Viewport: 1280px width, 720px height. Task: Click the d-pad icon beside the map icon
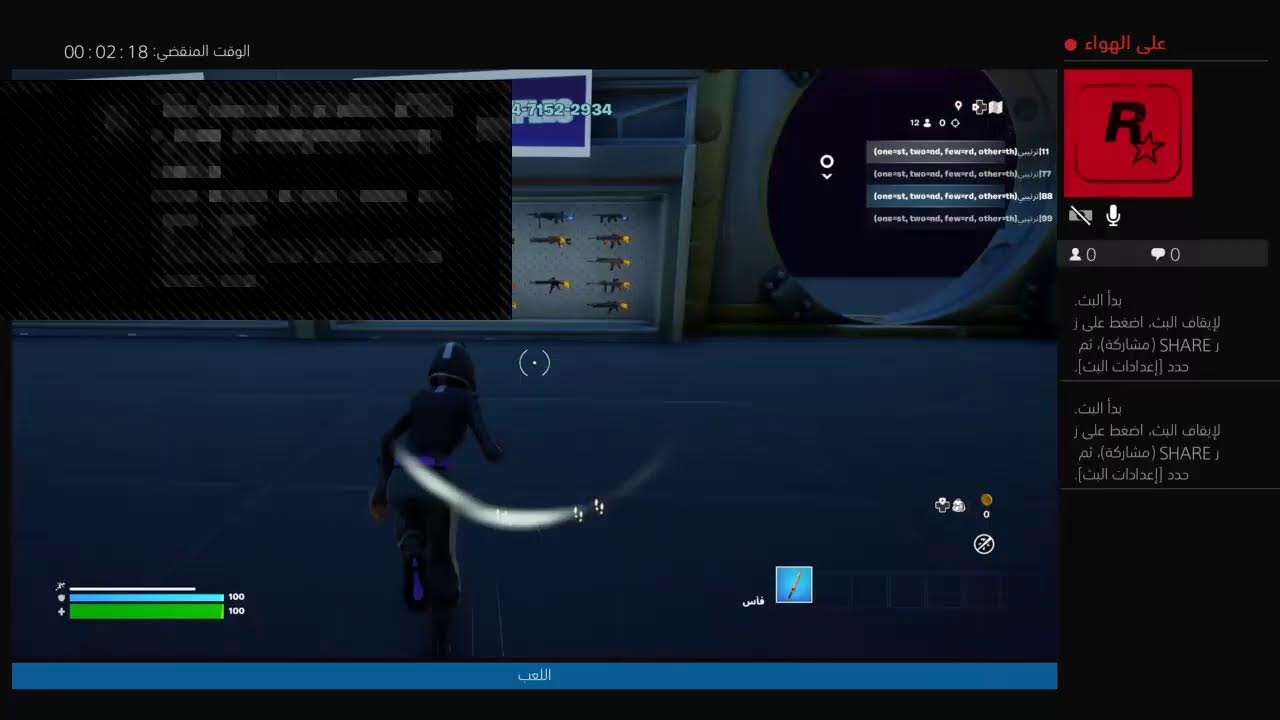point(979,107)
